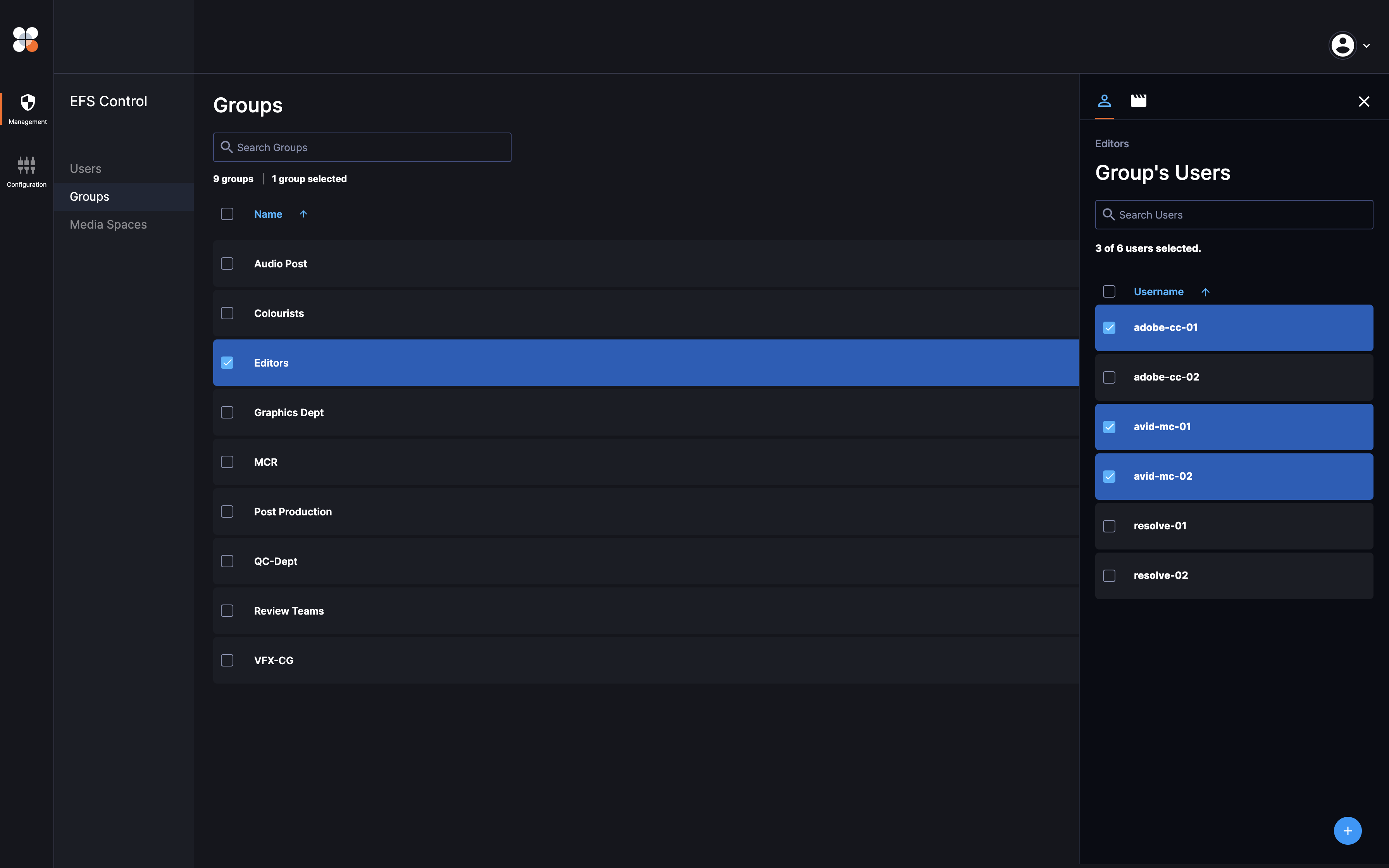Switch to the media spaces clapperboard tab
This screenshot has height=868, width=1389.
coord(1138,101)
